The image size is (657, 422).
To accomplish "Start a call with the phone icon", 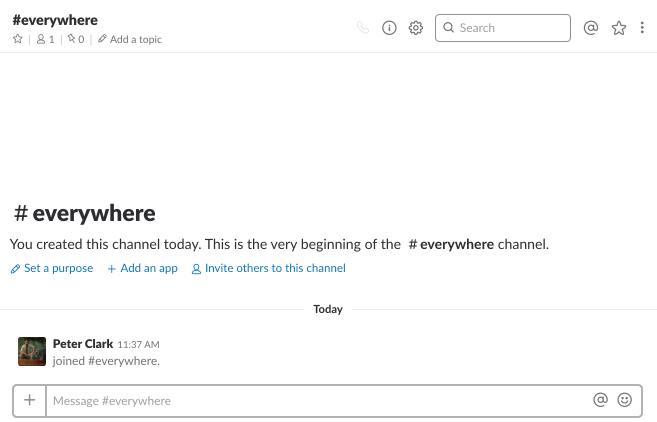I will [x=363, y=28].
